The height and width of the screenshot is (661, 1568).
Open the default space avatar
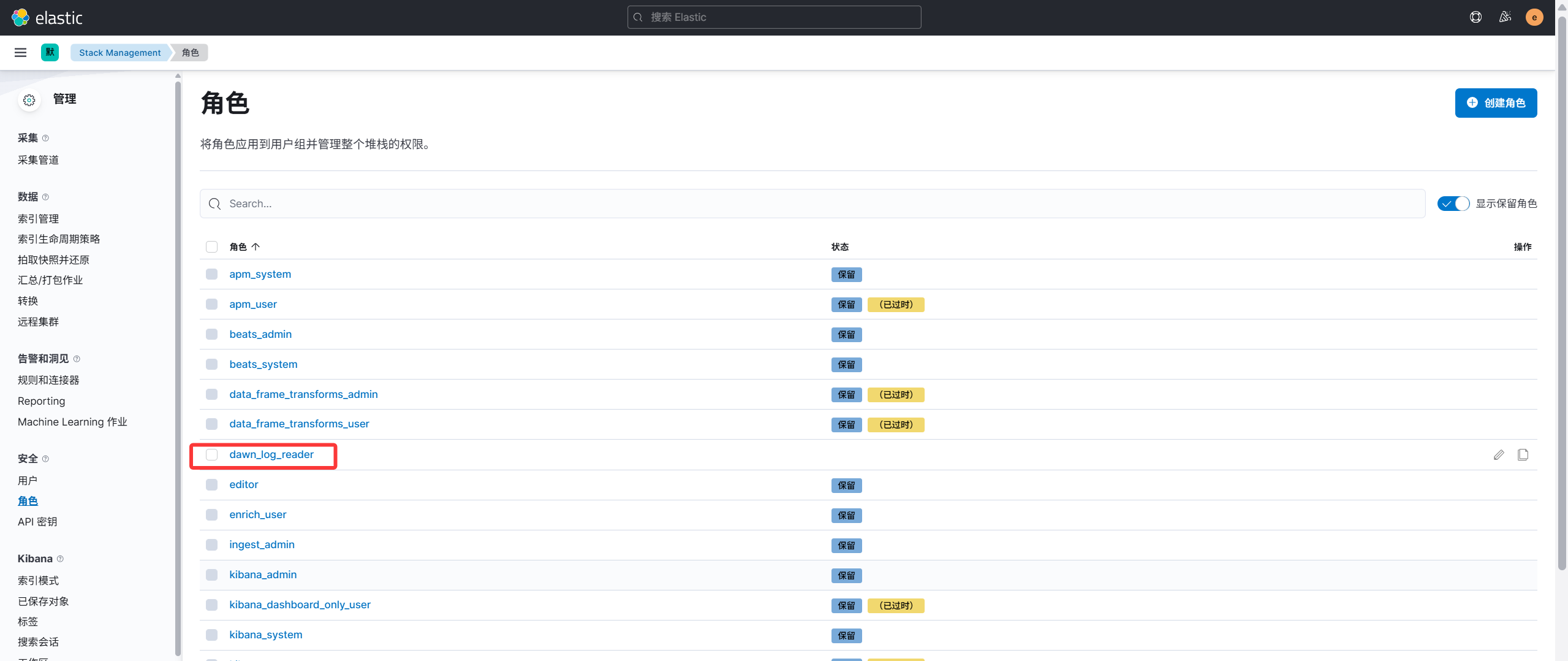pos(50,53)
